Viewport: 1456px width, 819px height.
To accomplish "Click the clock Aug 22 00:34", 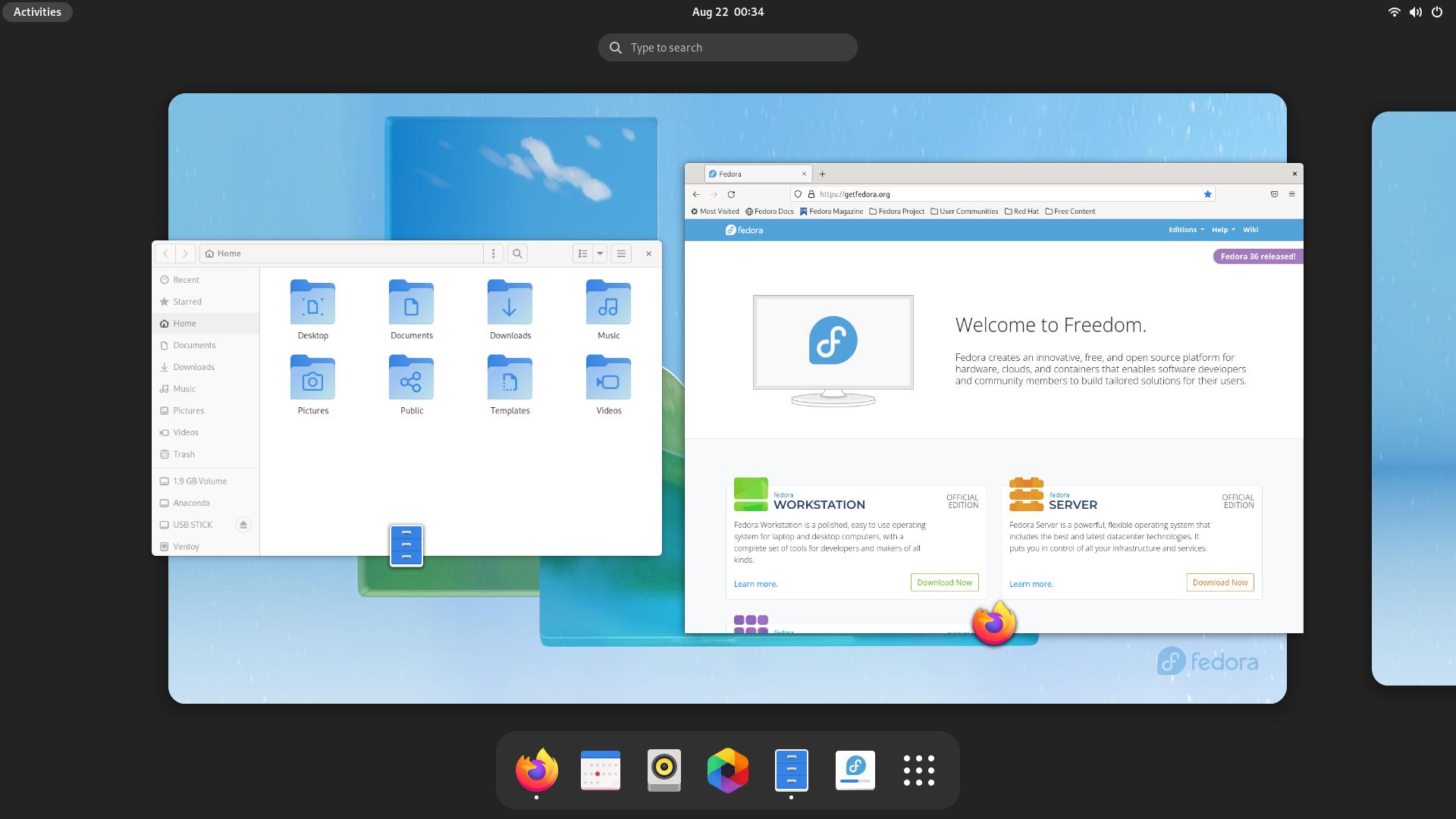I will click(x=727, y=12).
